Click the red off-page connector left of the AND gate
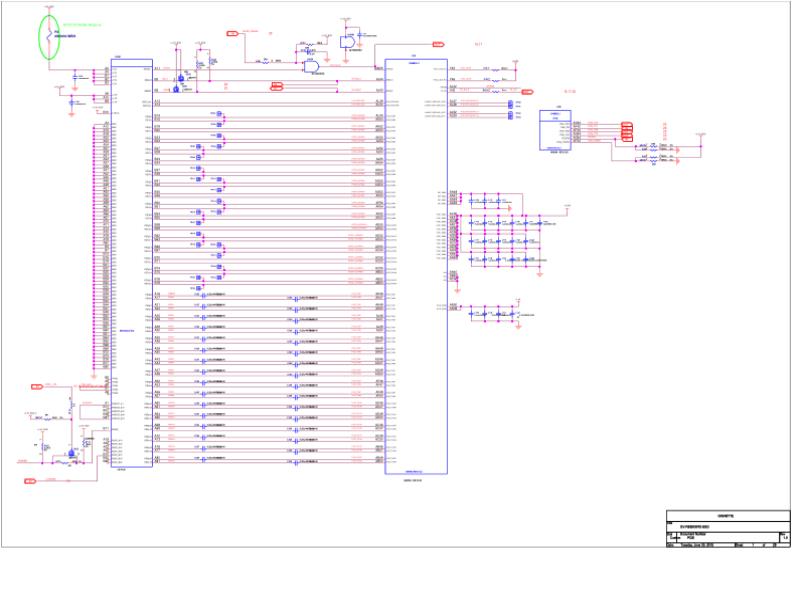This screenshot has height=600, width=800. [x=232, y=34]
